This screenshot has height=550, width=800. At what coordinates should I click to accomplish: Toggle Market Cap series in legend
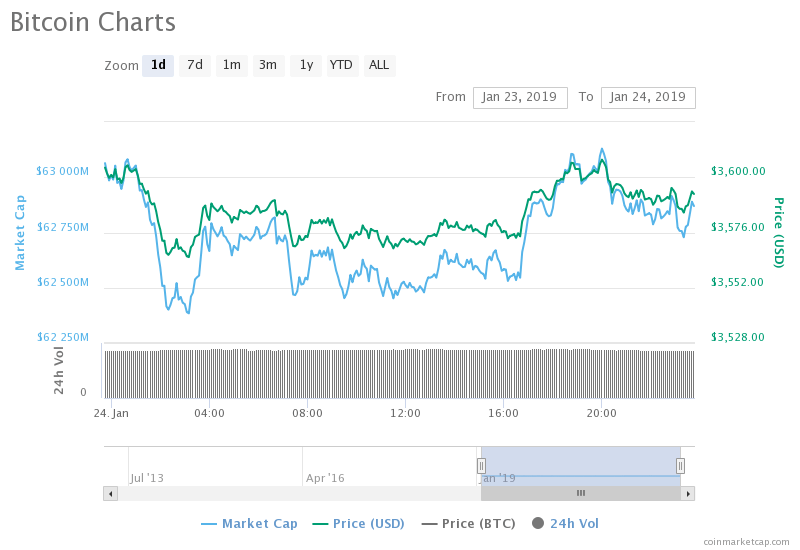[x=250, y=523]
